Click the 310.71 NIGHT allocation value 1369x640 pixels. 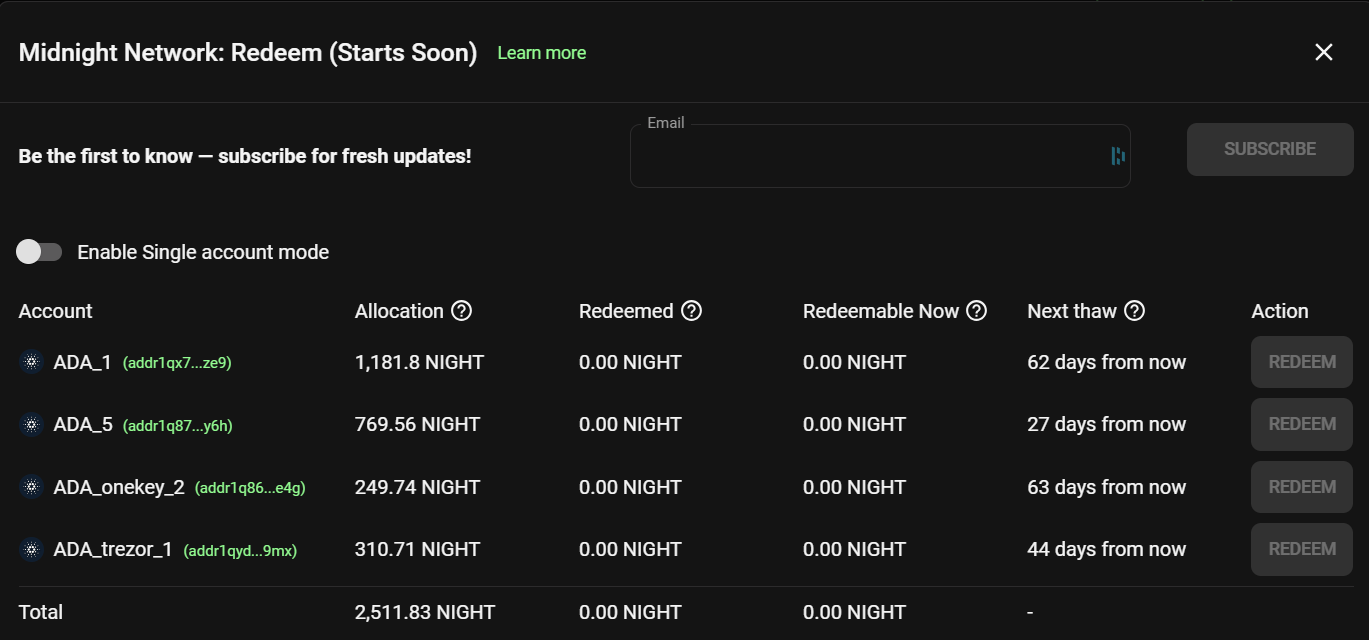(417, 549)
